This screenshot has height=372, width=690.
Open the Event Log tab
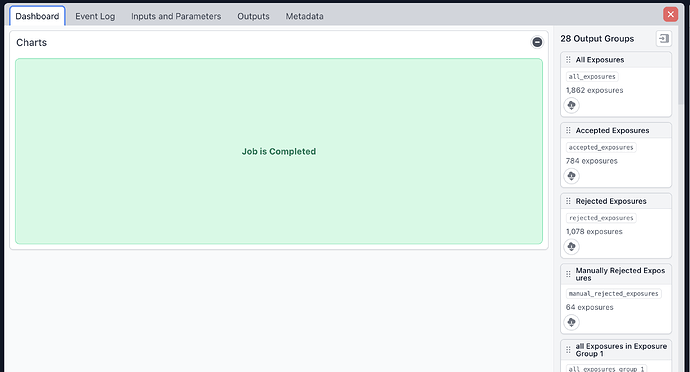[95, 16]
